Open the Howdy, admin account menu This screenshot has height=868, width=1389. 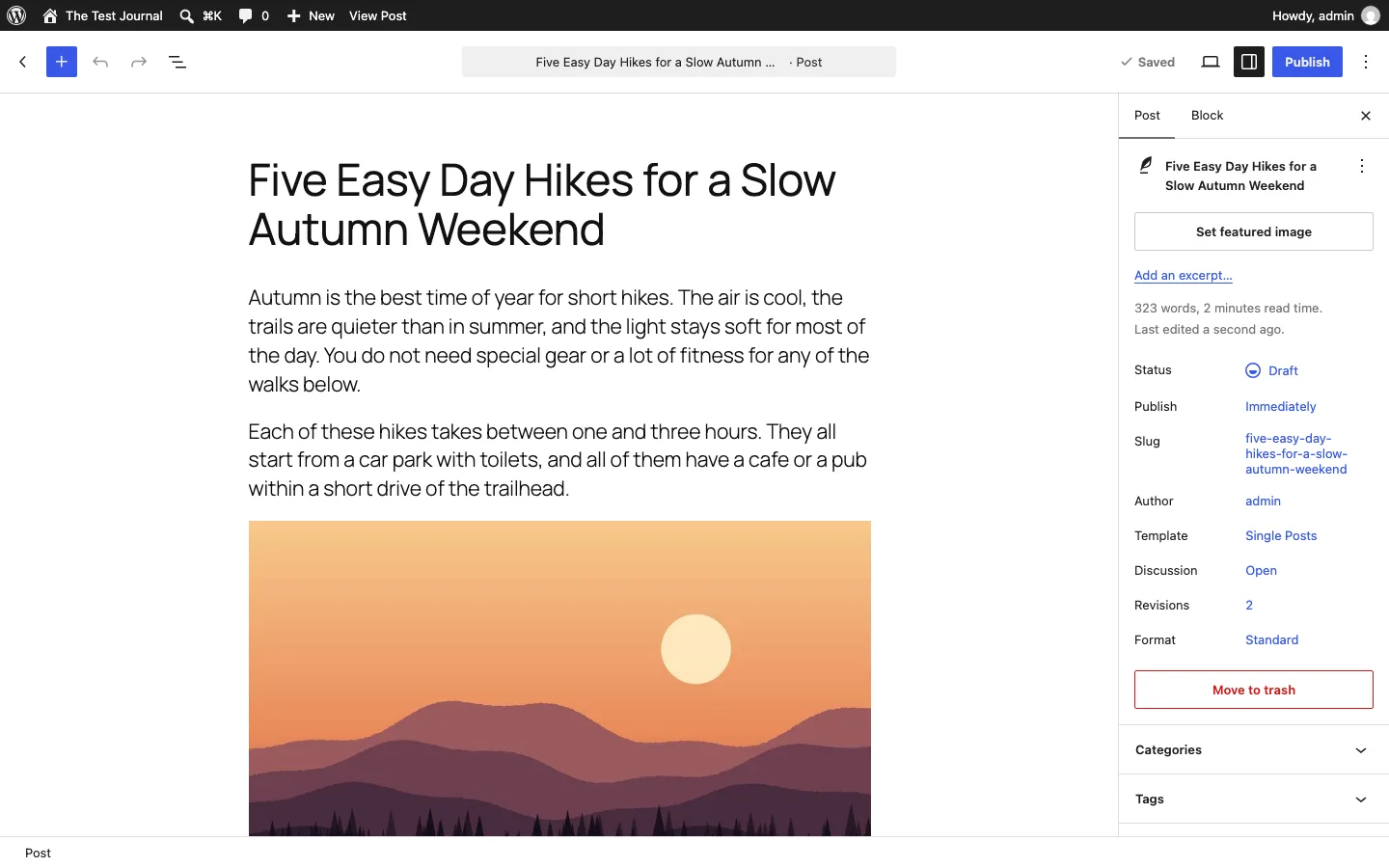coord(1326,15)
